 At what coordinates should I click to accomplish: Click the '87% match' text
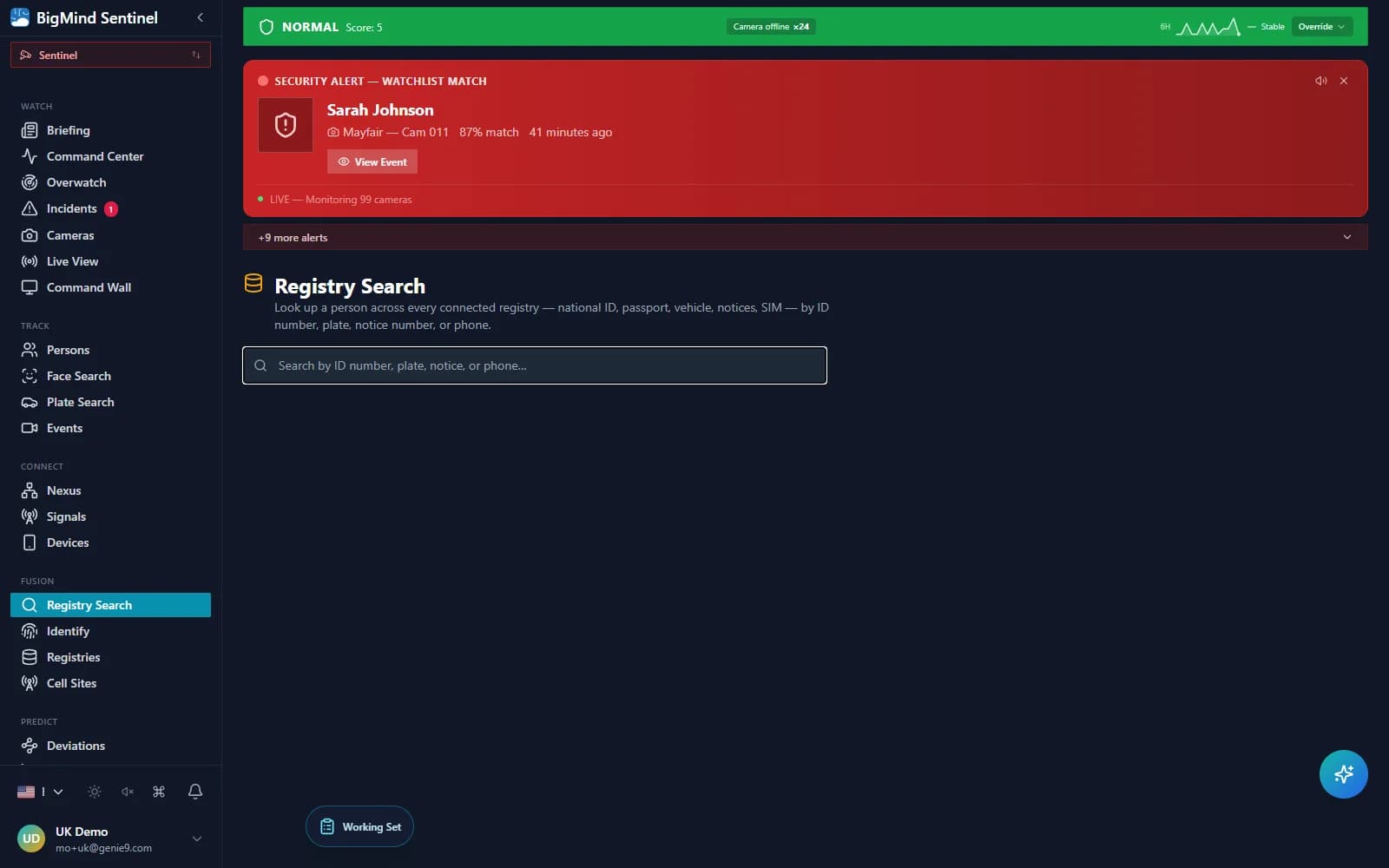[x=489, y=132]
